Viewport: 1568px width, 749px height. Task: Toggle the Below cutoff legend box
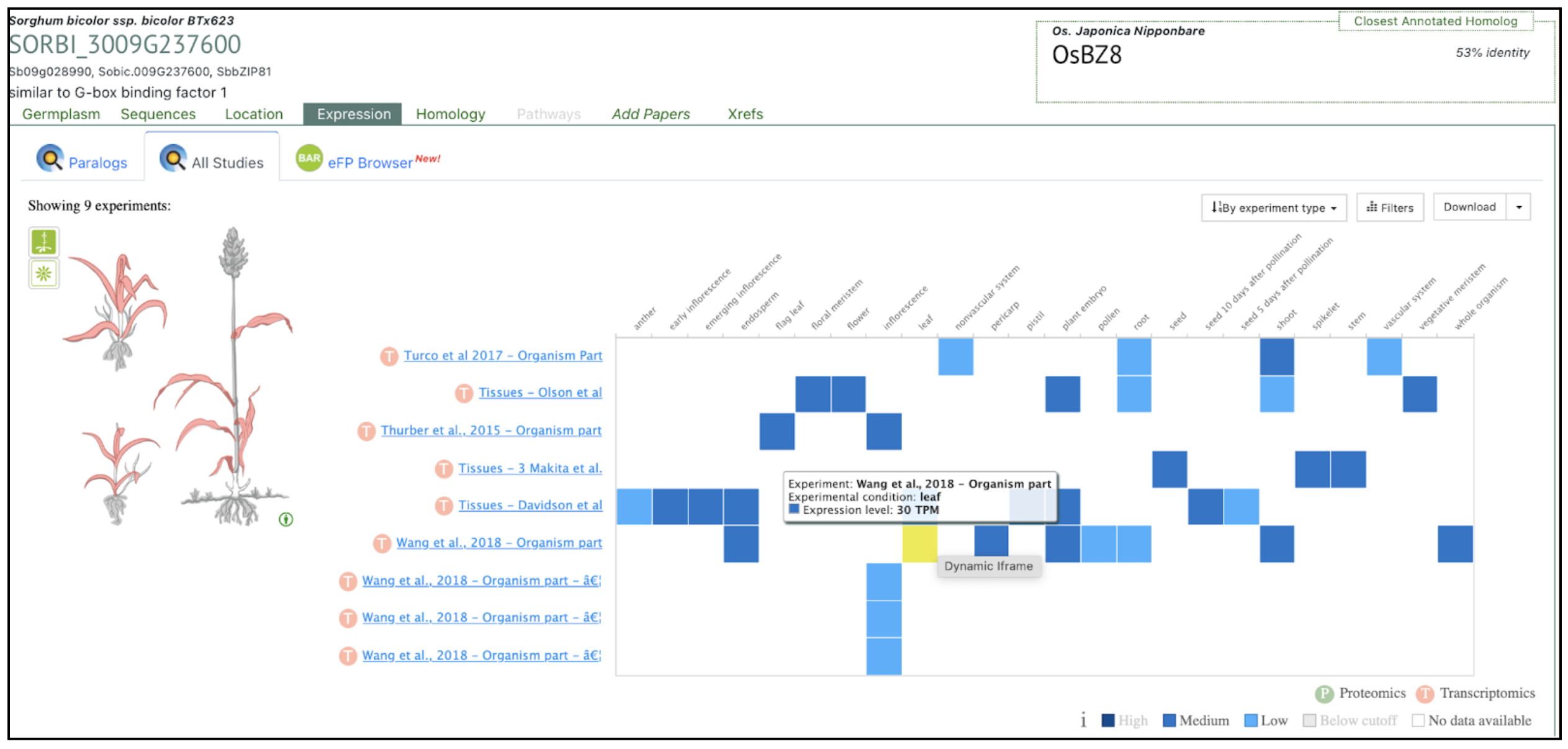point(1309,720)
